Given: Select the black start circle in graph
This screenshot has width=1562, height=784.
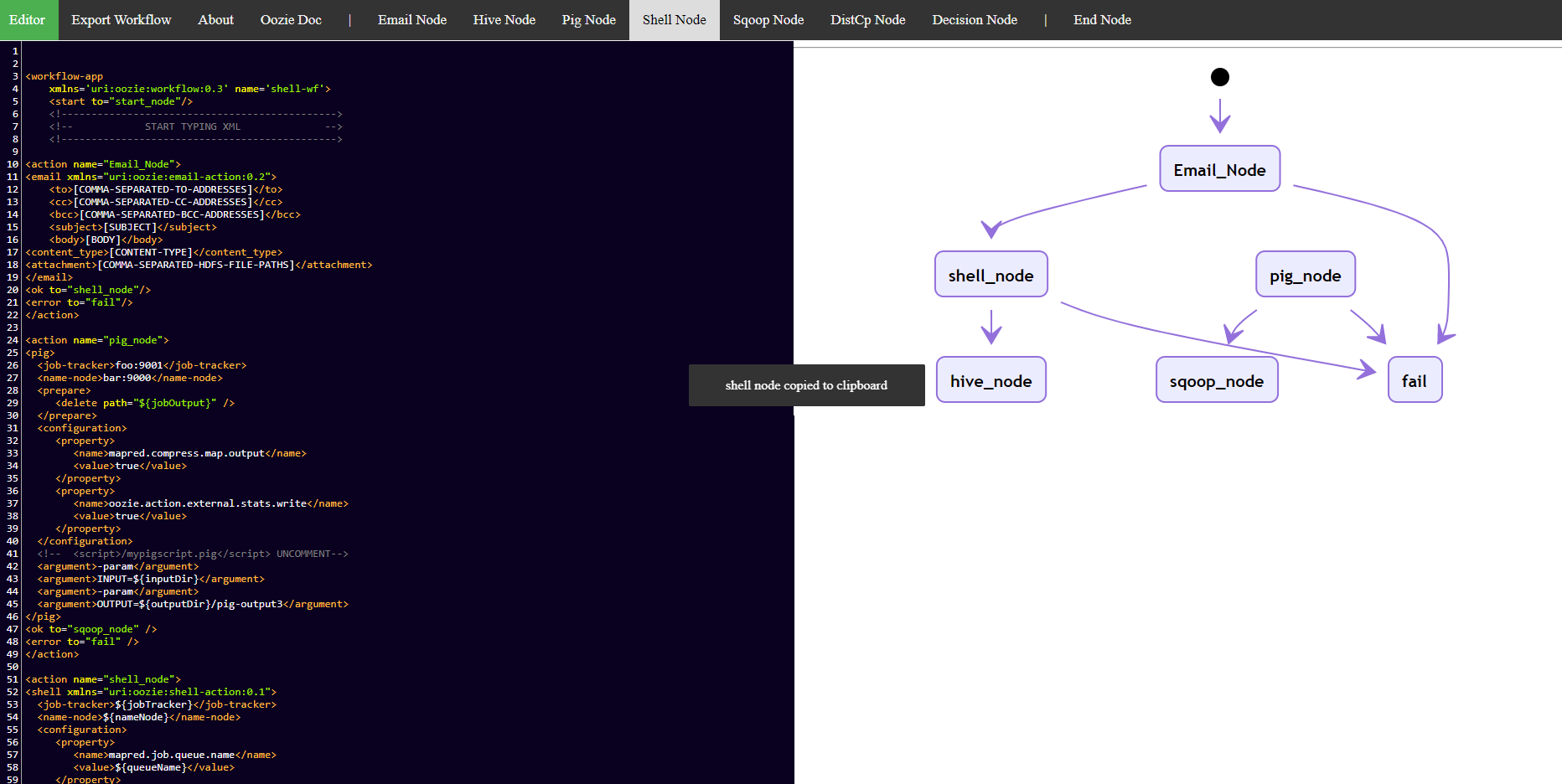Looking at the screenshot, I should [1220, 77].
